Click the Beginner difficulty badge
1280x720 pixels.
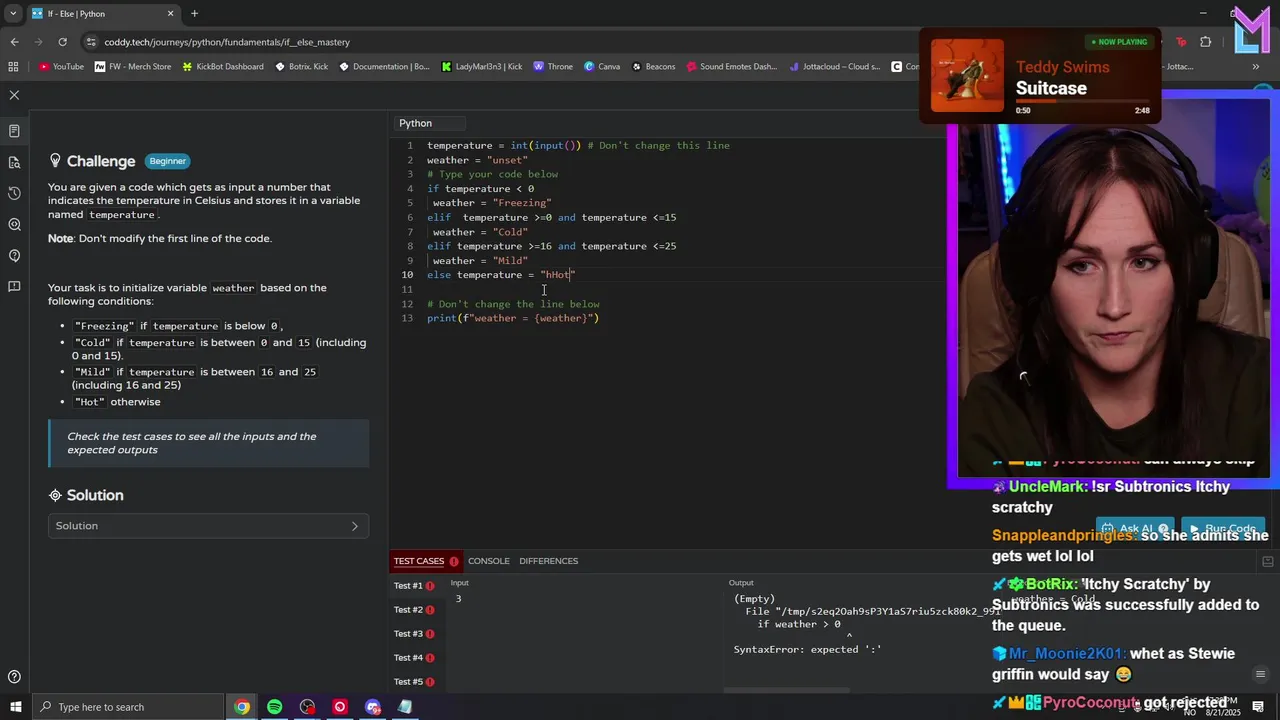click(x=168, y=161)
